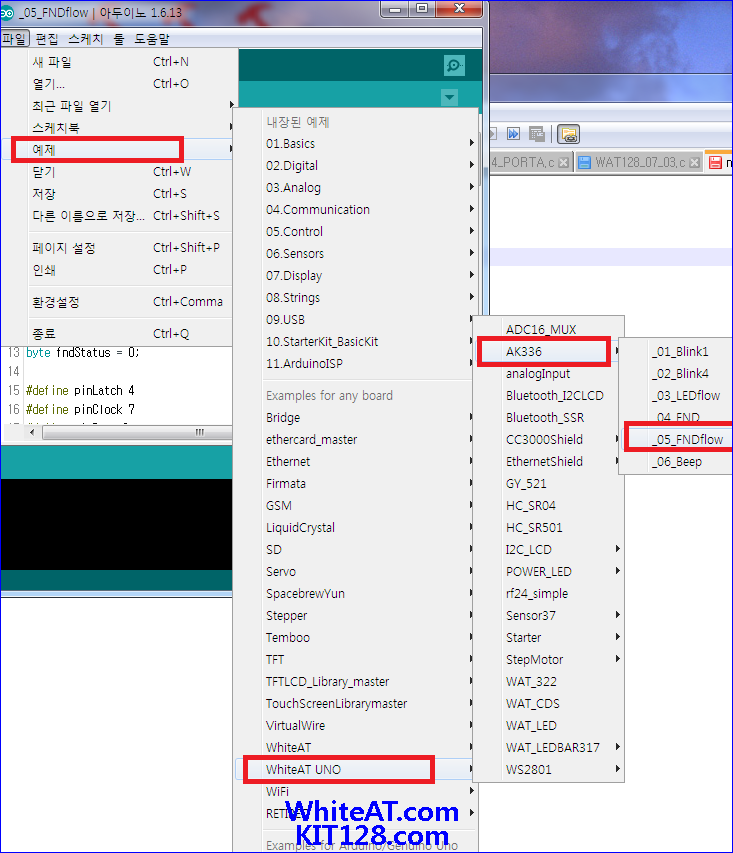The width and height of the screenshot is (733, 853).
Task: Select HC_SR04 example
Action: 549,505
